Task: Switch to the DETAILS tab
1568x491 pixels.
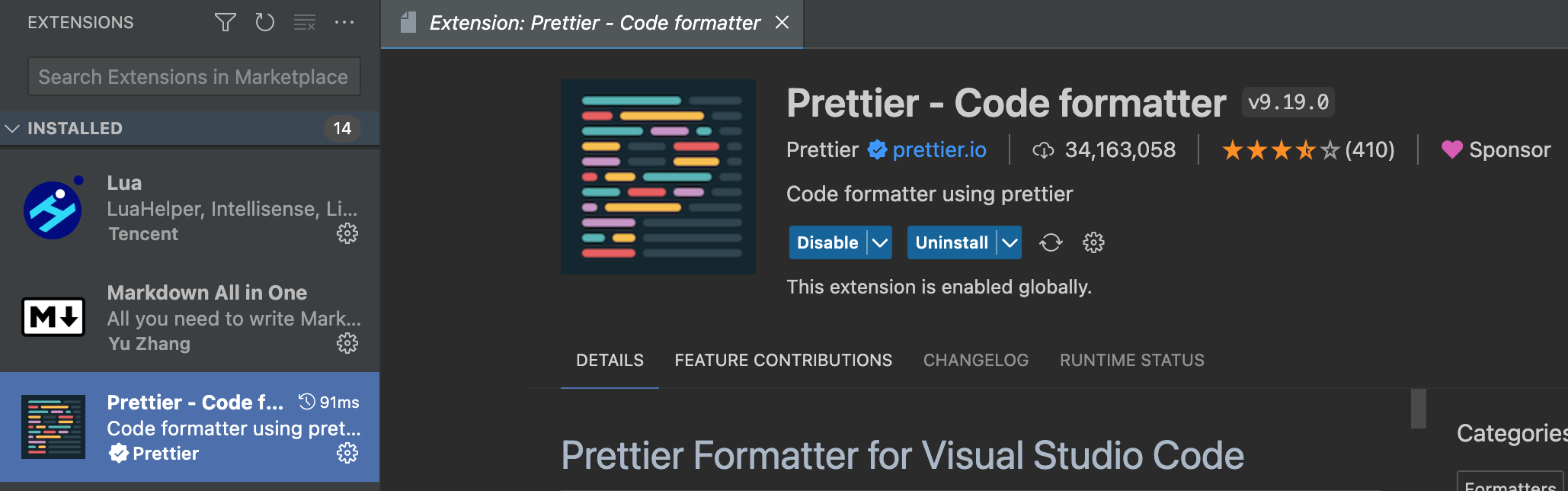Action: pyautogui.click(x=610, y=360)
